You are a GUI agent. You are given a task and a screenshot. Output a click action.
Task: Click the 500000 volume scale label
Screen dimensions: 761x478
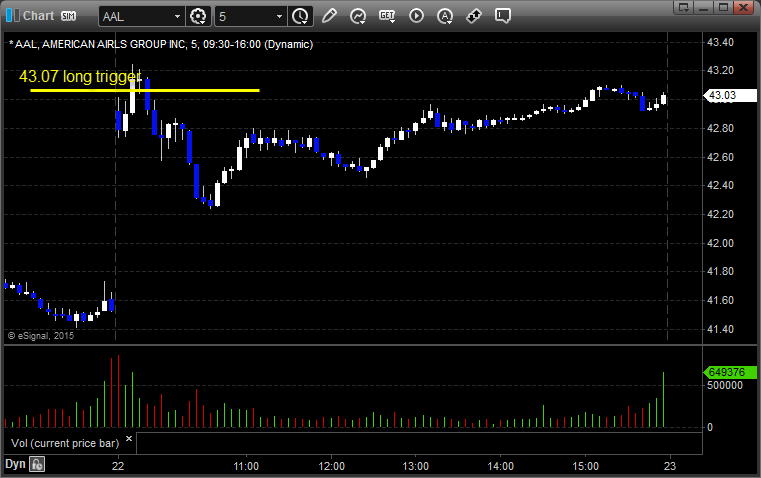(x=725, y=385)
